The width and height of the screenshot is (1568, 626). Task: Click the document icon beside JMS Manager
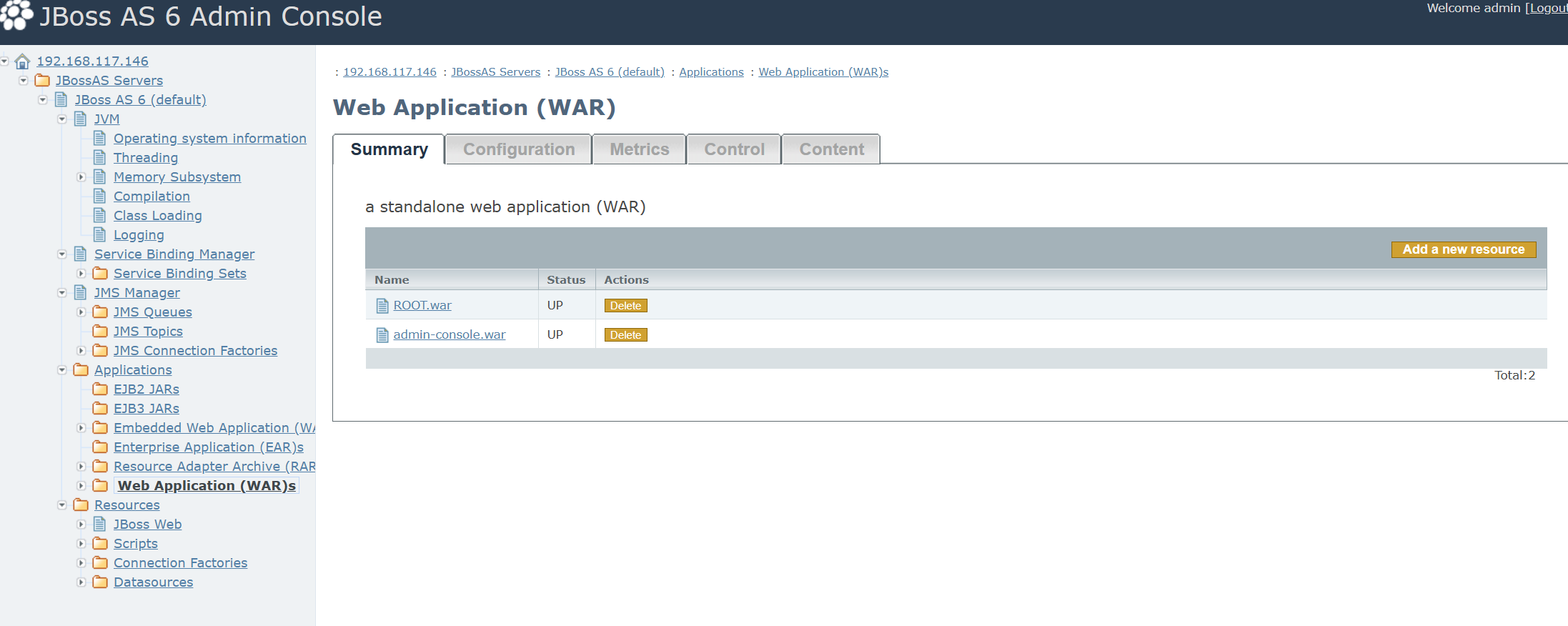click(x=81, y=292)
